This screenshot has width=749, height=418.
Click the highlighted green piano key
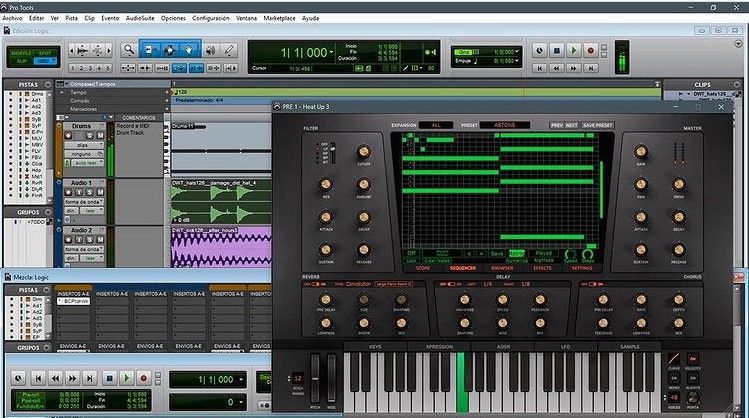(x=461, y=383)
